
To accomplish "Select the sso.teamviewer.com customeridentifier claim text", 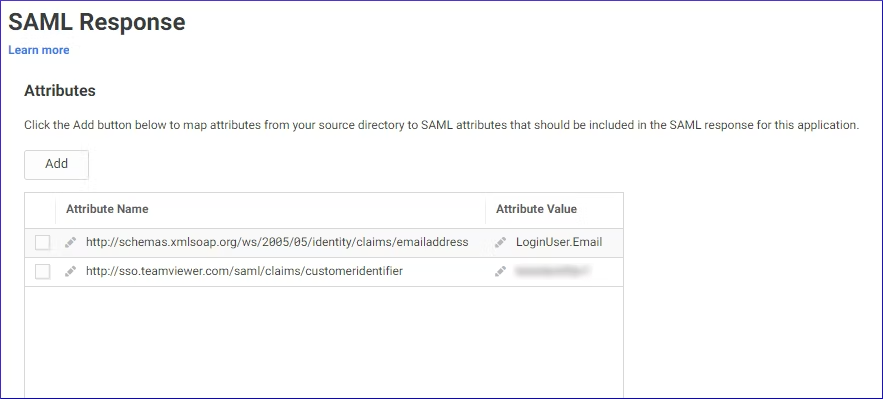I will pyautogui.click(x=244, y=272).
